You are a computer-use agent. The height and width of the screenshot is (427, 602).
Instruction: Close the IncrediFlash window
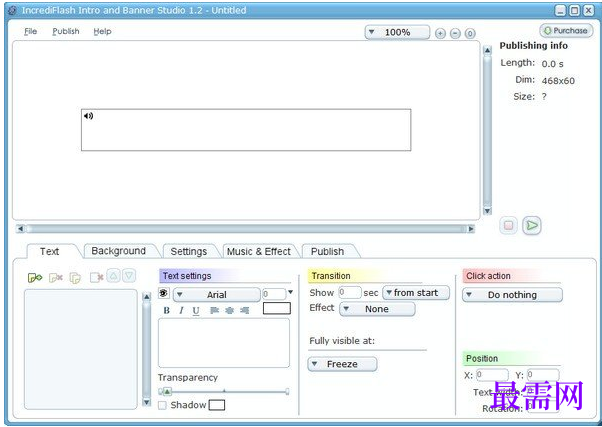[589, 10]
